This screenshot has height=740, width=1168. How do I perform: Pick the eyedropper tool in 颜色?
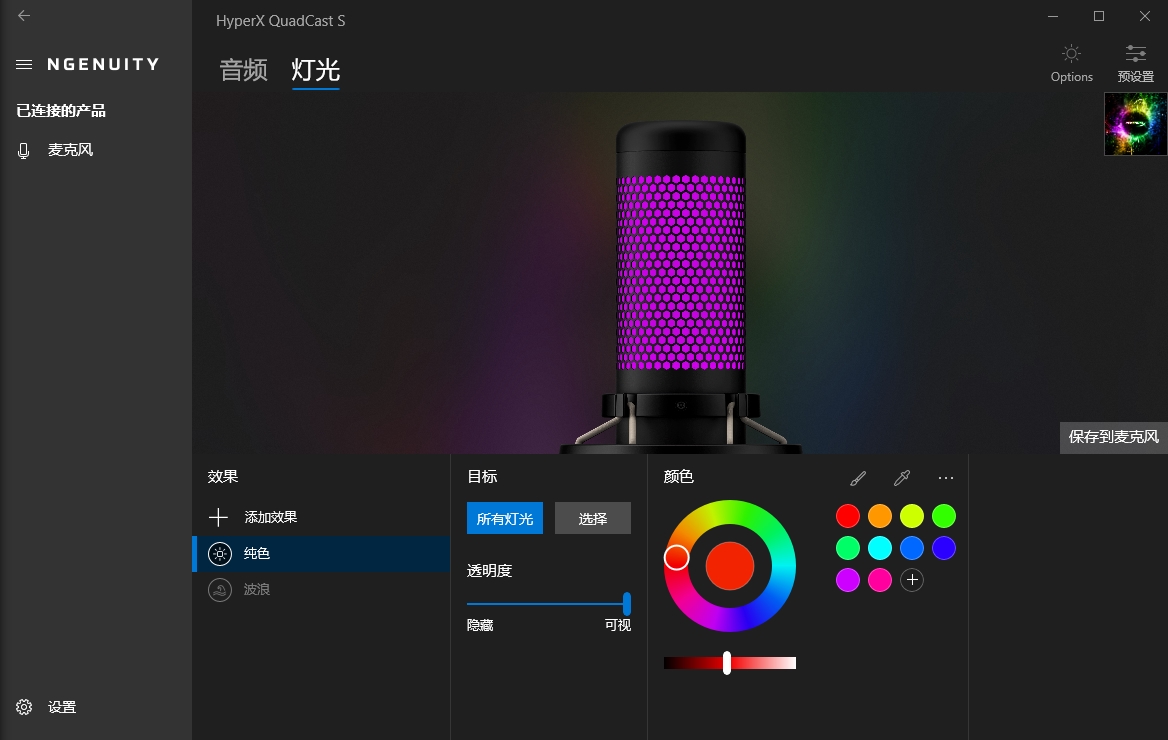(902, 478)
